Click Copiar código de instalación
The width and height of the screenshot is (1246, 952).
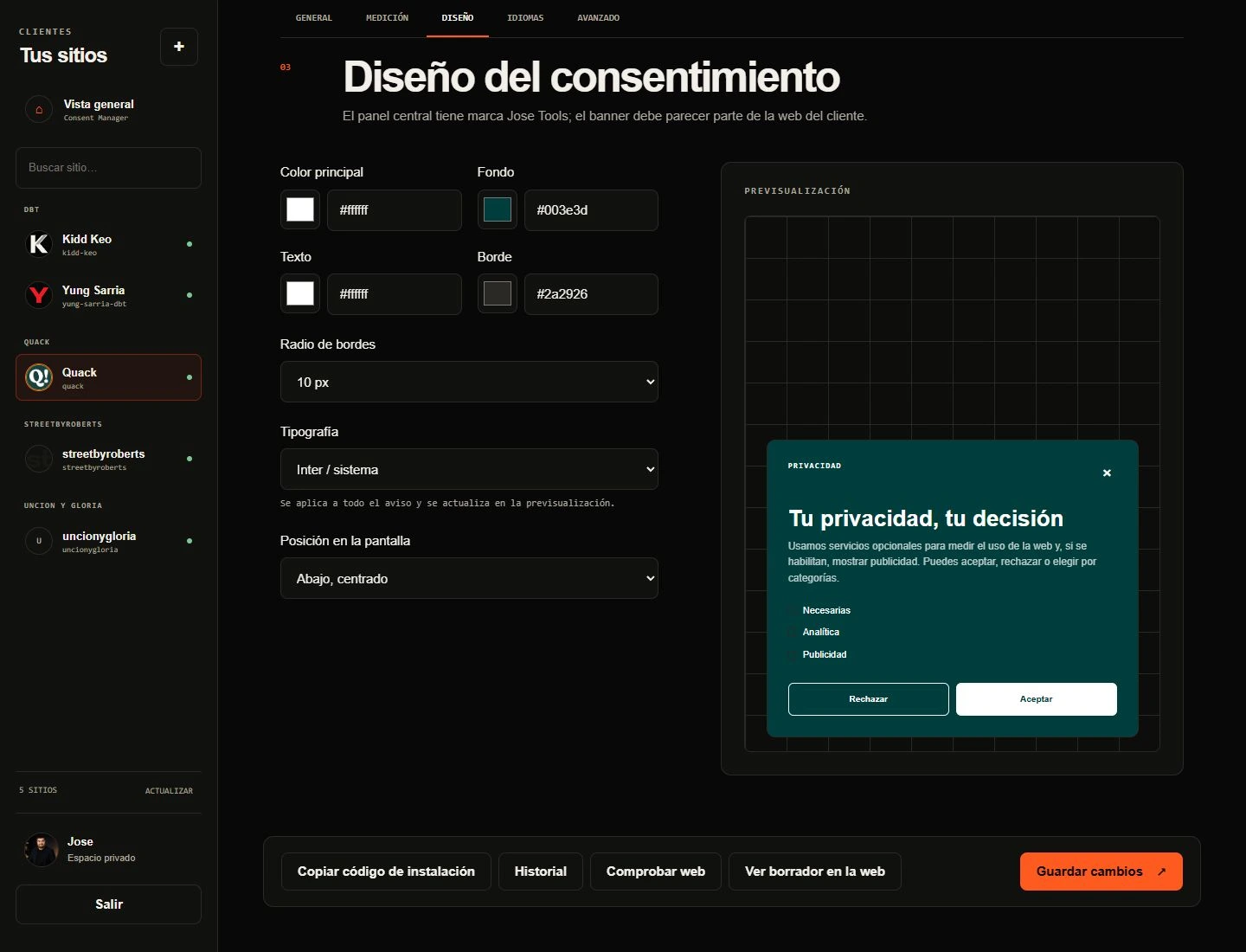click(x=386, y=872)
